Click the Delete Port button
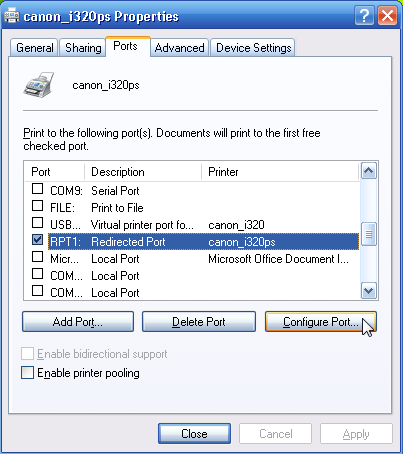The image size is (403, 454). tap(199, 322)
